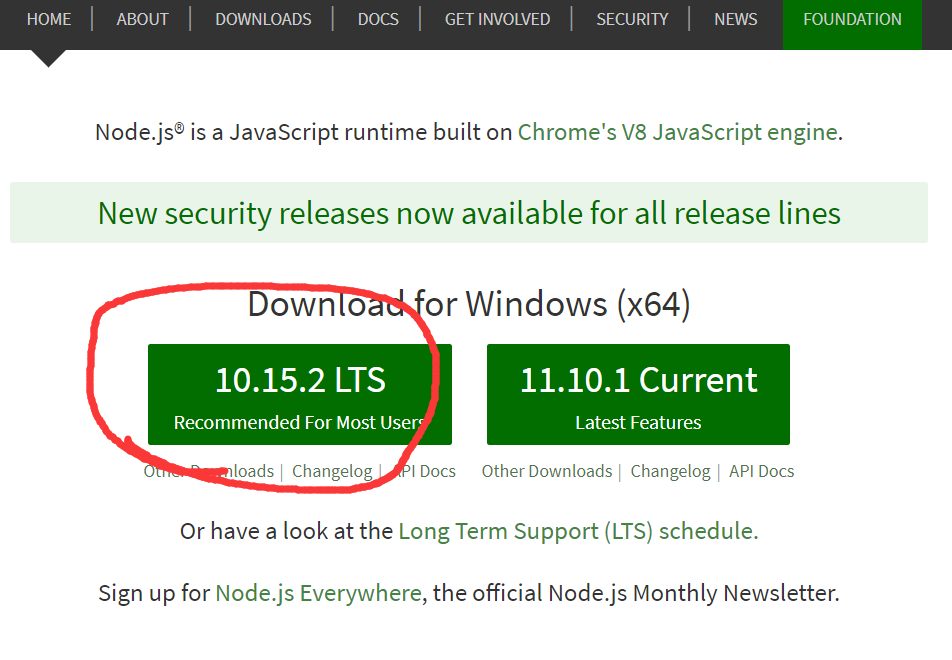Viewport: 952px width, 660px height.
Task: Open API Docs under the LTS button
Action: [x=424, y=471]
